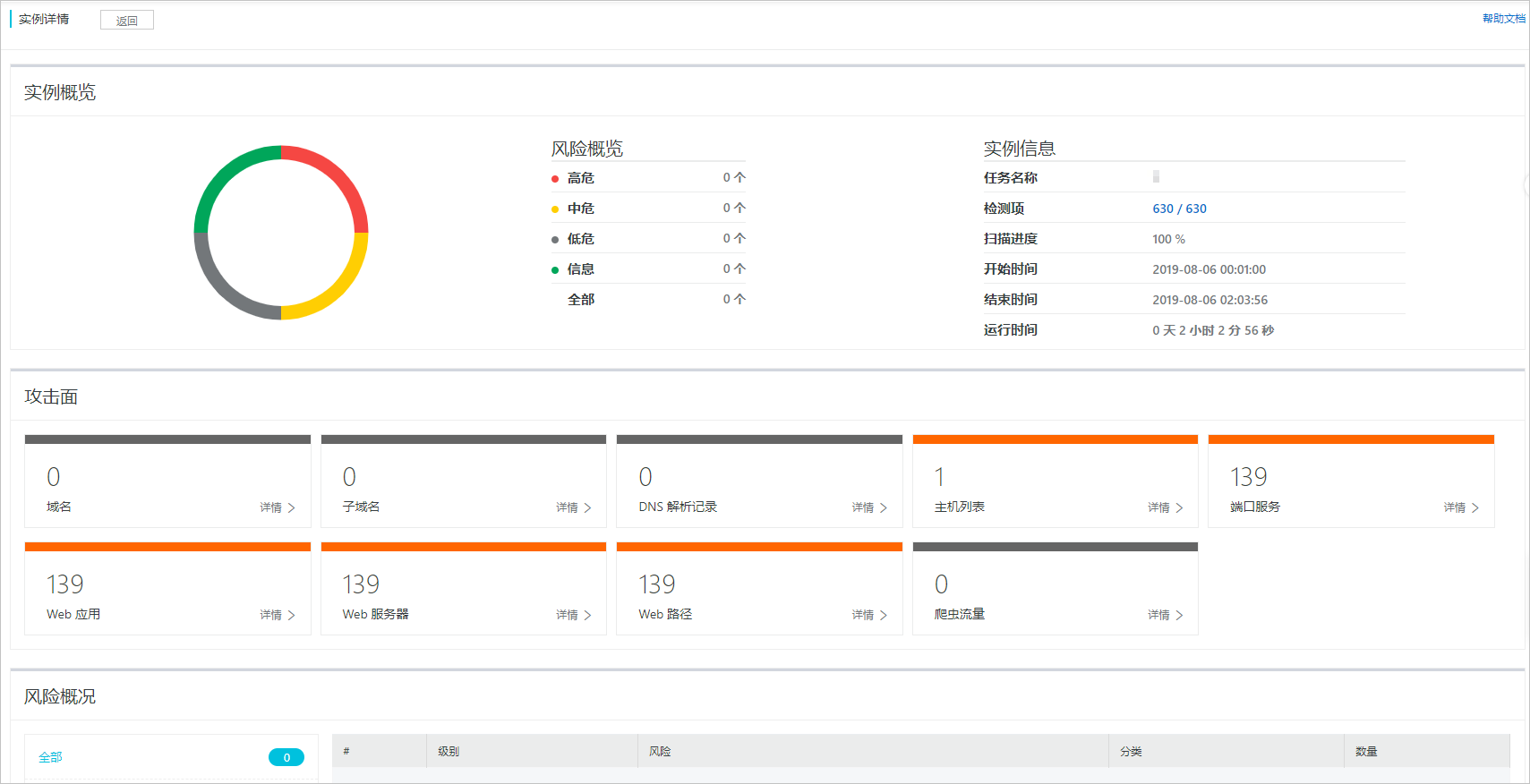1530x784 pixels.
Task: Click the 运行时间 duration value
Action: [x=1213, y=330]
